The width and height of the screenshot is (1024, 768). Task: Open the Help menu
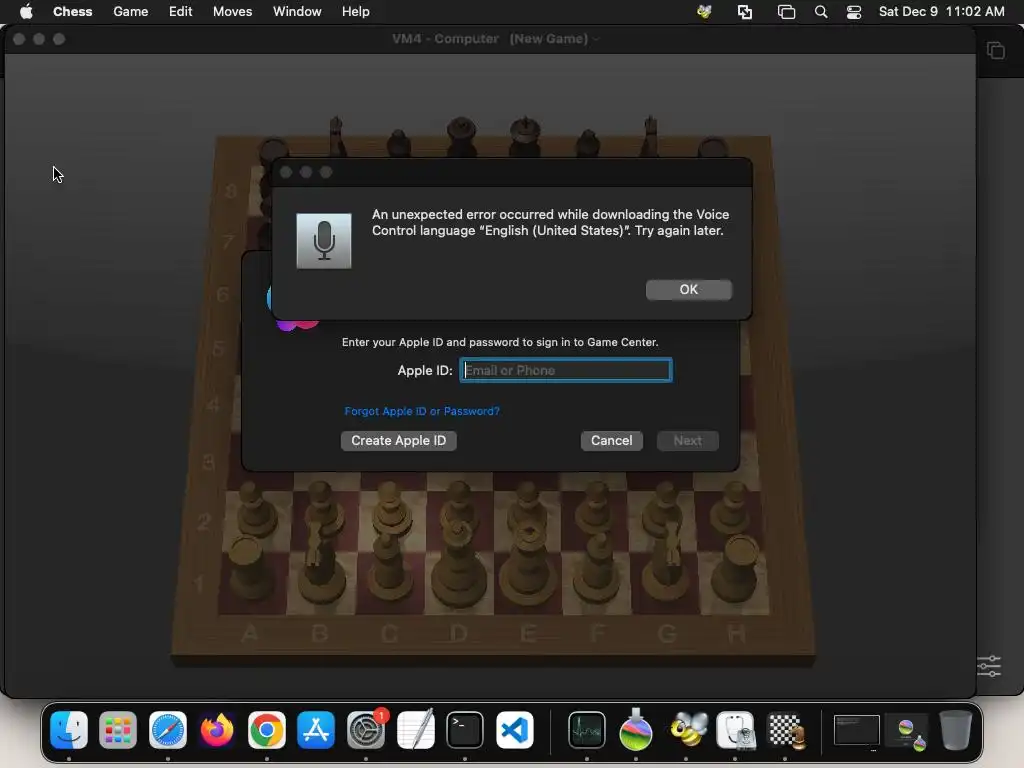(x=356, y=12)
